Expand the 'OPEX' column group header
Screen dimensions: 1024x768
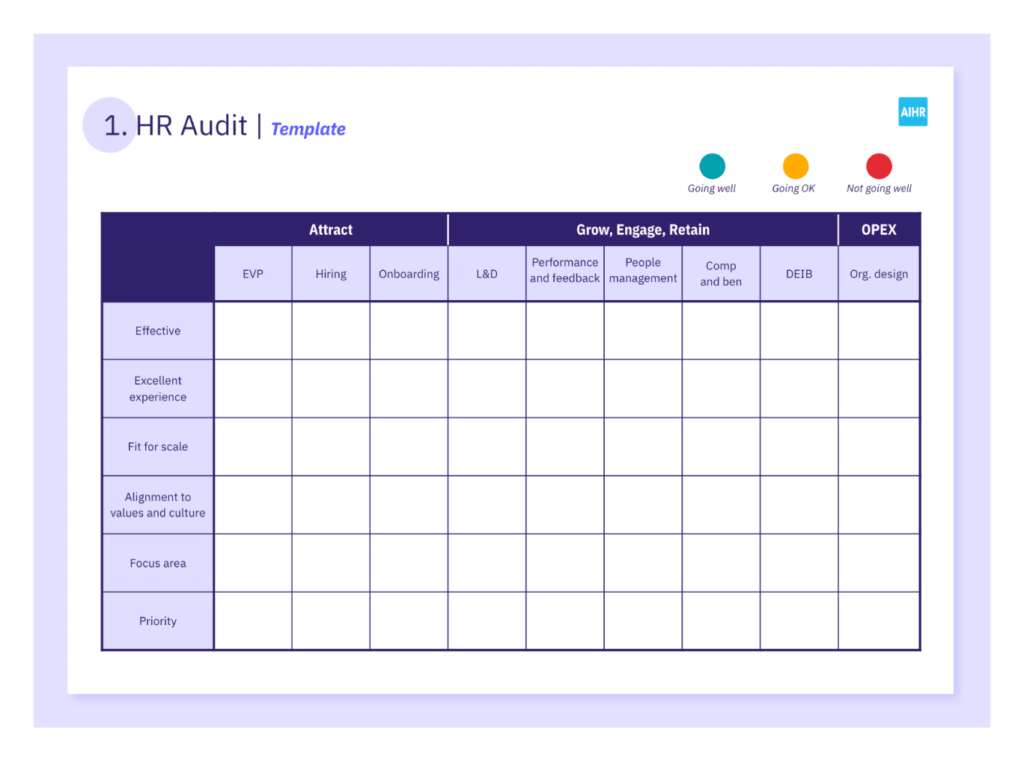[878, 229]
